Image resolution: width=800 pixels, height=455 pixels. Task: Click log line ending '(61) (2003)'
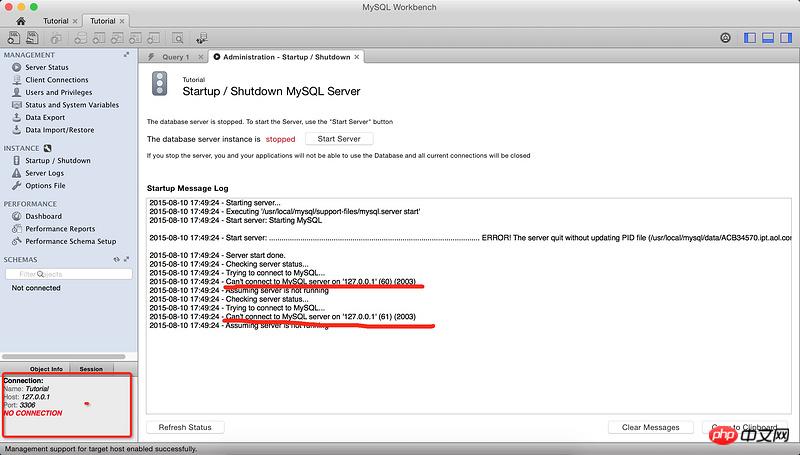point(283,317)
